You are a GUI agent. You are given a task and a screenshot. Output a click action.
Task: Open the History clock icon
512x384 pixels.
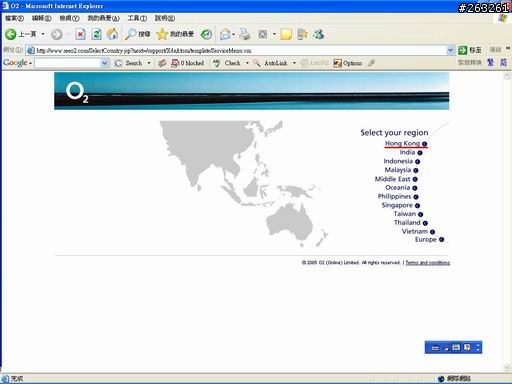coord(206,34)
